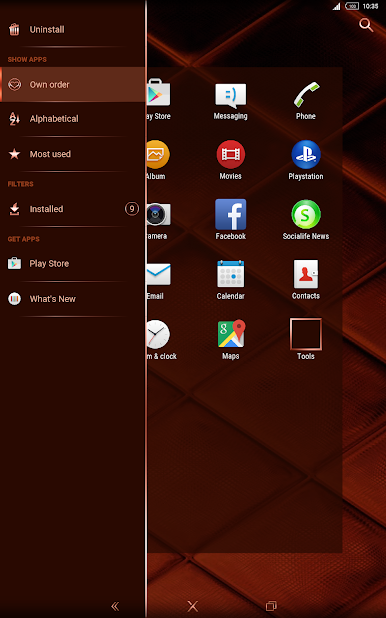386x618 pixels.
Task: Tap the Uninstall trash icon
Action: (14, 29)
